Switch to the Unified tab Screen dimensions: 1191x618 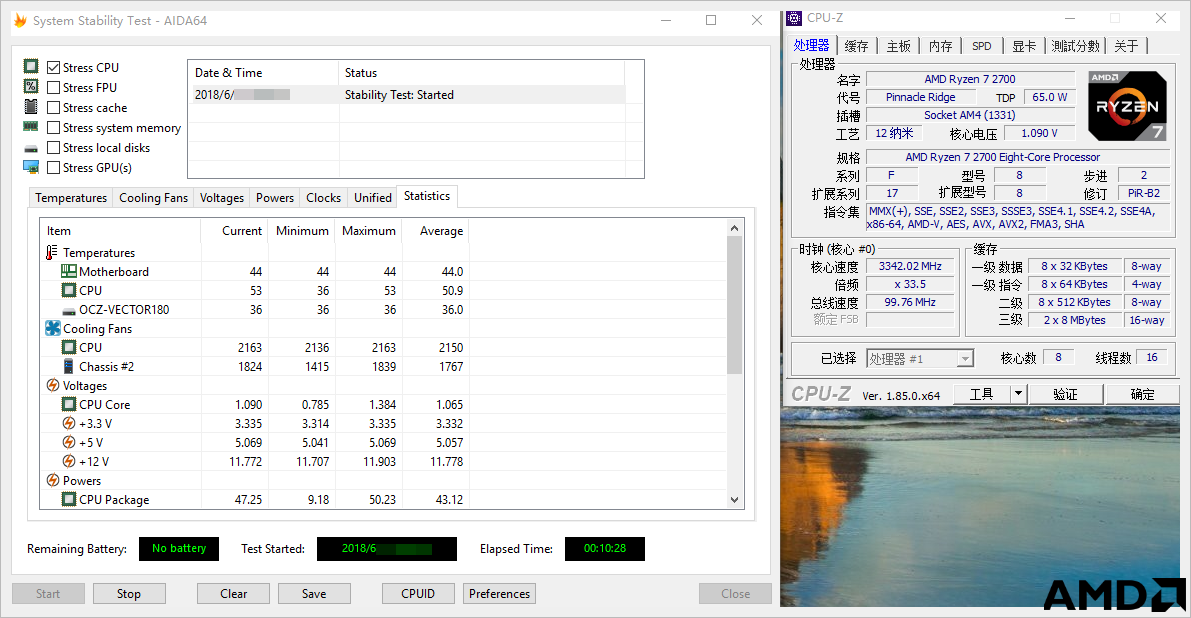point(373,197)
